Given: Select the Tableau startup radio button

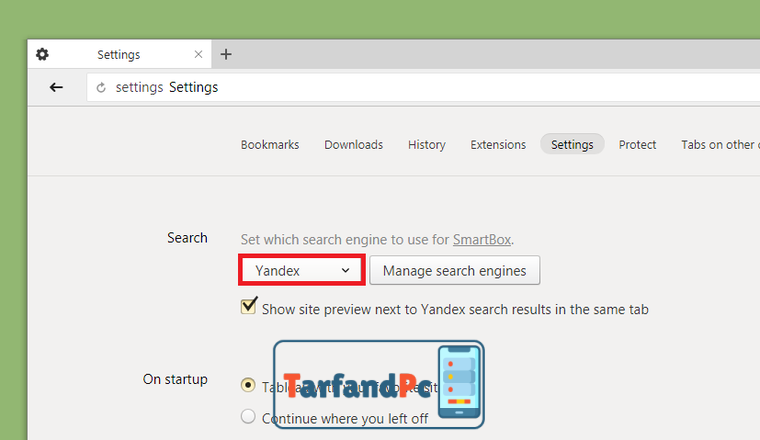Looking at the screenshot, I should [248, 385].
